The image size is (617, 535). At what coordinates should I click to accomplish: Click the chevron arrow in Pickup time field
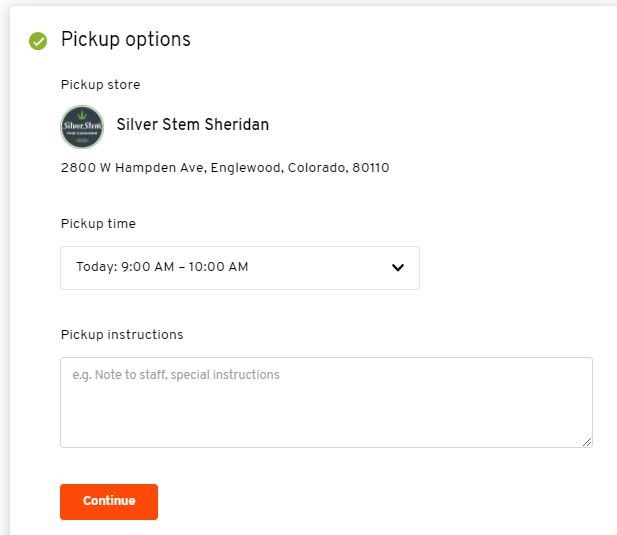(x=398, y=268)
